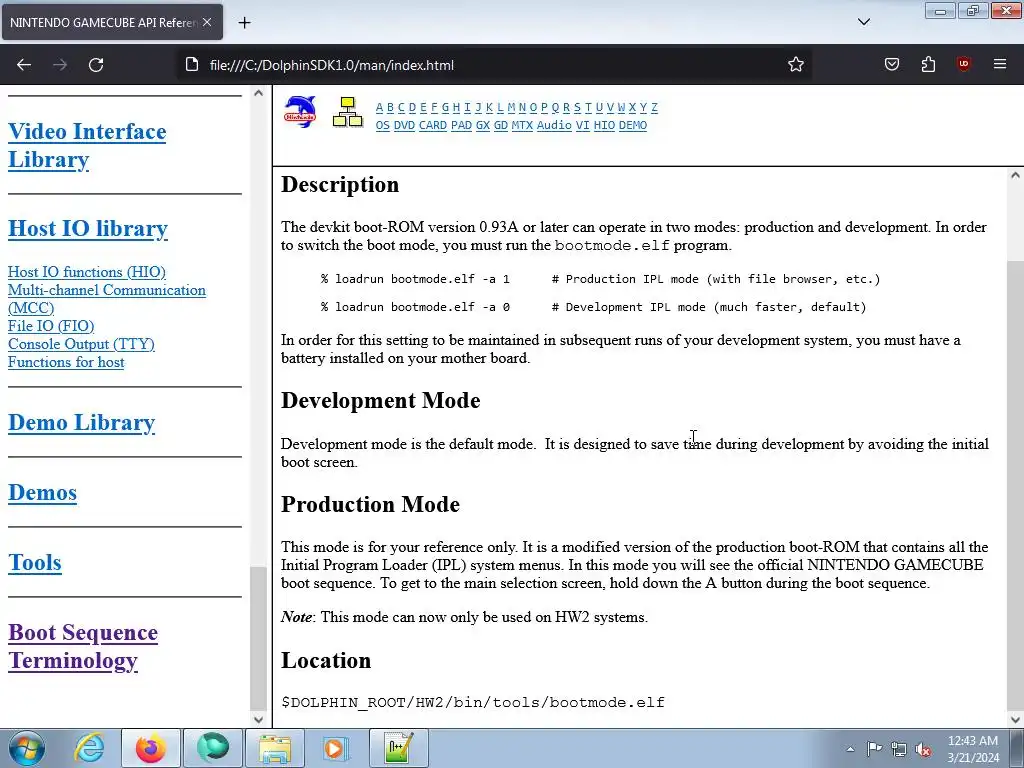
Task: Jump to index letter G
Action: coord(445,107)
